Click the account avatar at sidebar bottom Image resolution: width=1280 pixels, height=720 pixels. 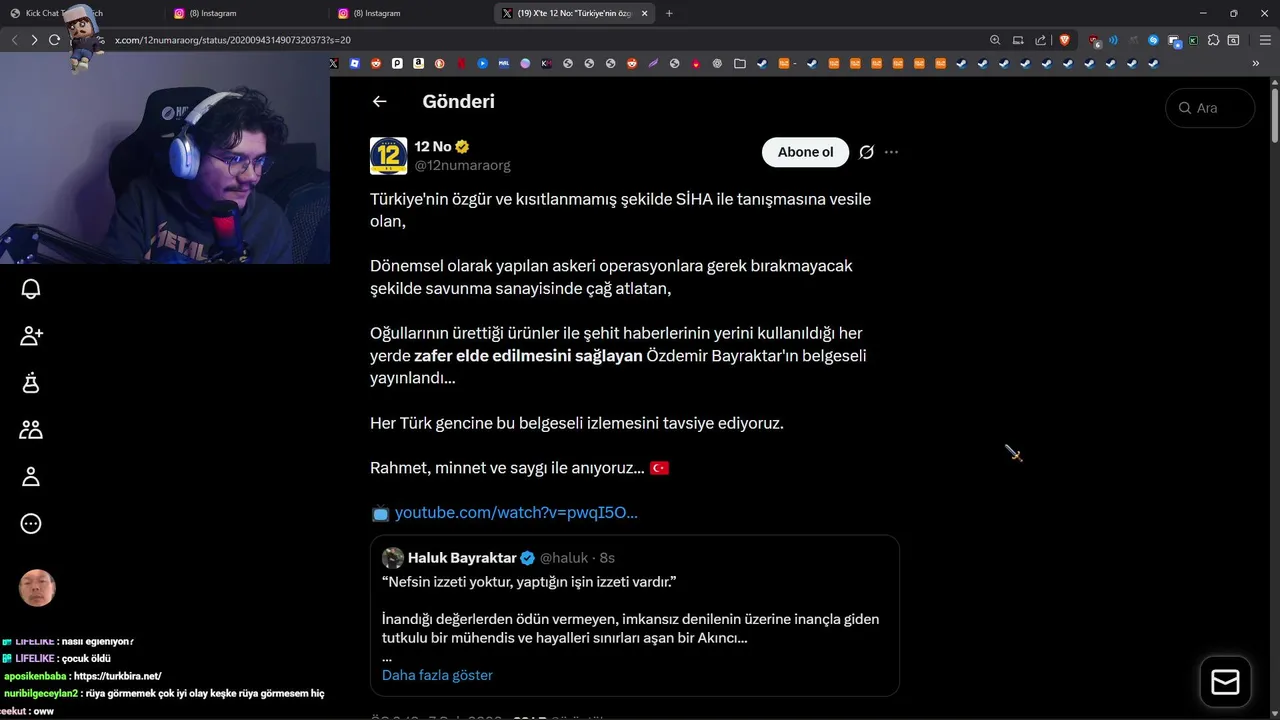[x=37, y=588]
